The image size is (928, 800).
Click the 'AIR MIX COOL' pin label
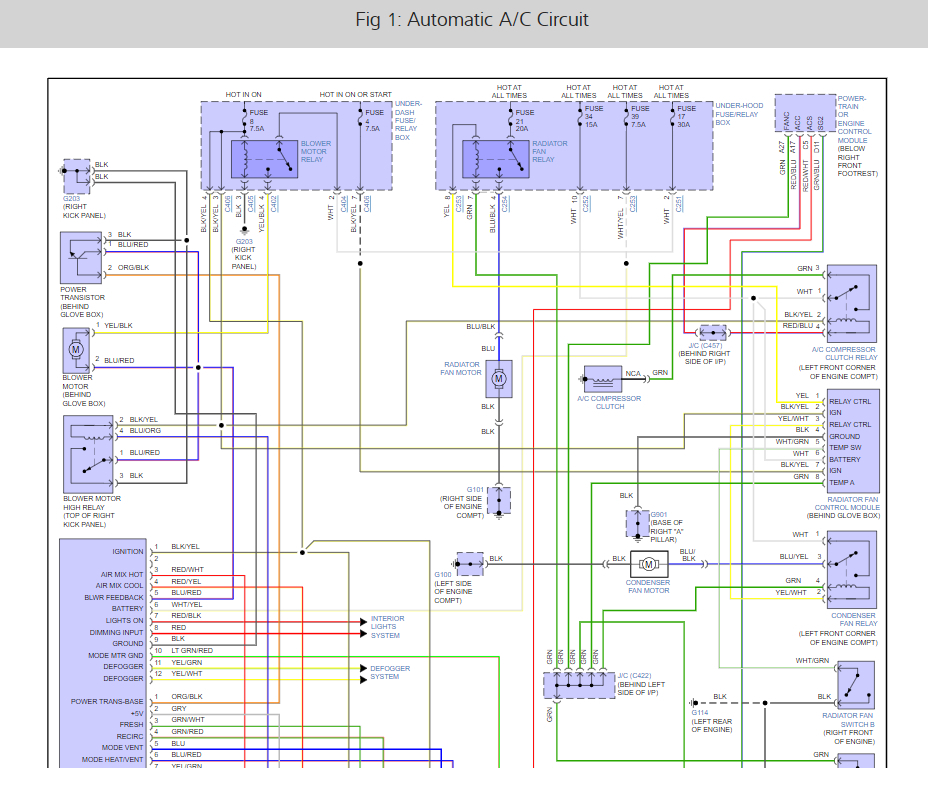point(121,586)
